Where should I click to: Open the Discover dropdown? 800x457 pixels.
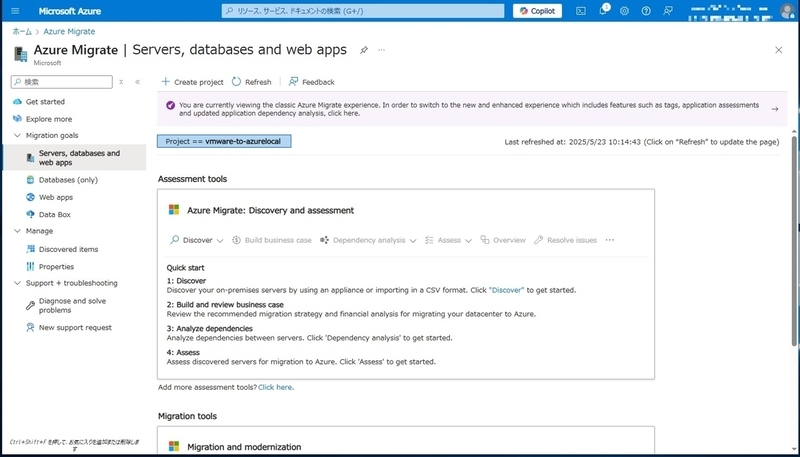click(196, 240)
